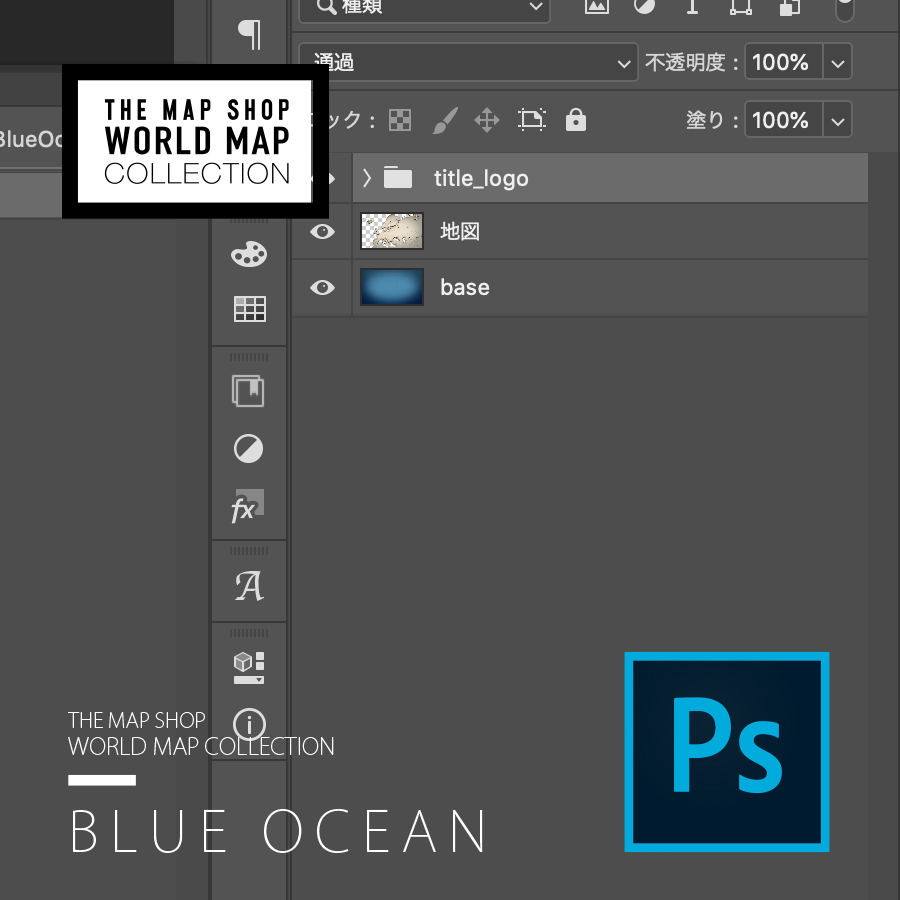Screen dimensions: 900x900
Task: Open the Libraries panel icon
Action: click(x=248, y=391)
